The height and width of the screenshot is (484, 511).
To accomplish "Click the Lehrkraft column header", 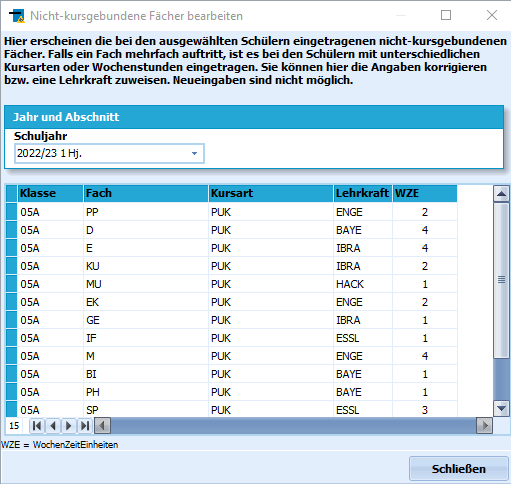I will 363,193.
